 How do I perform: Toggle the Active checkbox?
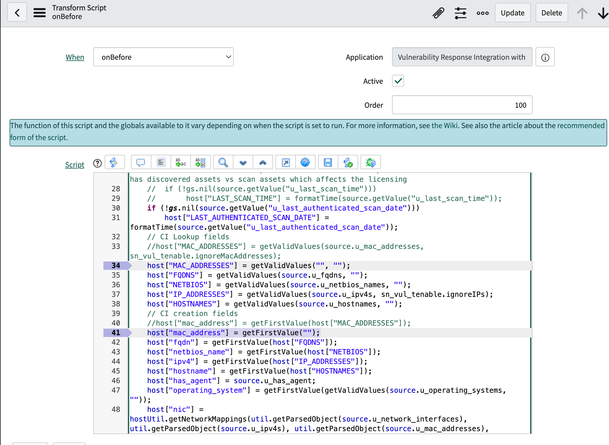click(x=398, y=81)
